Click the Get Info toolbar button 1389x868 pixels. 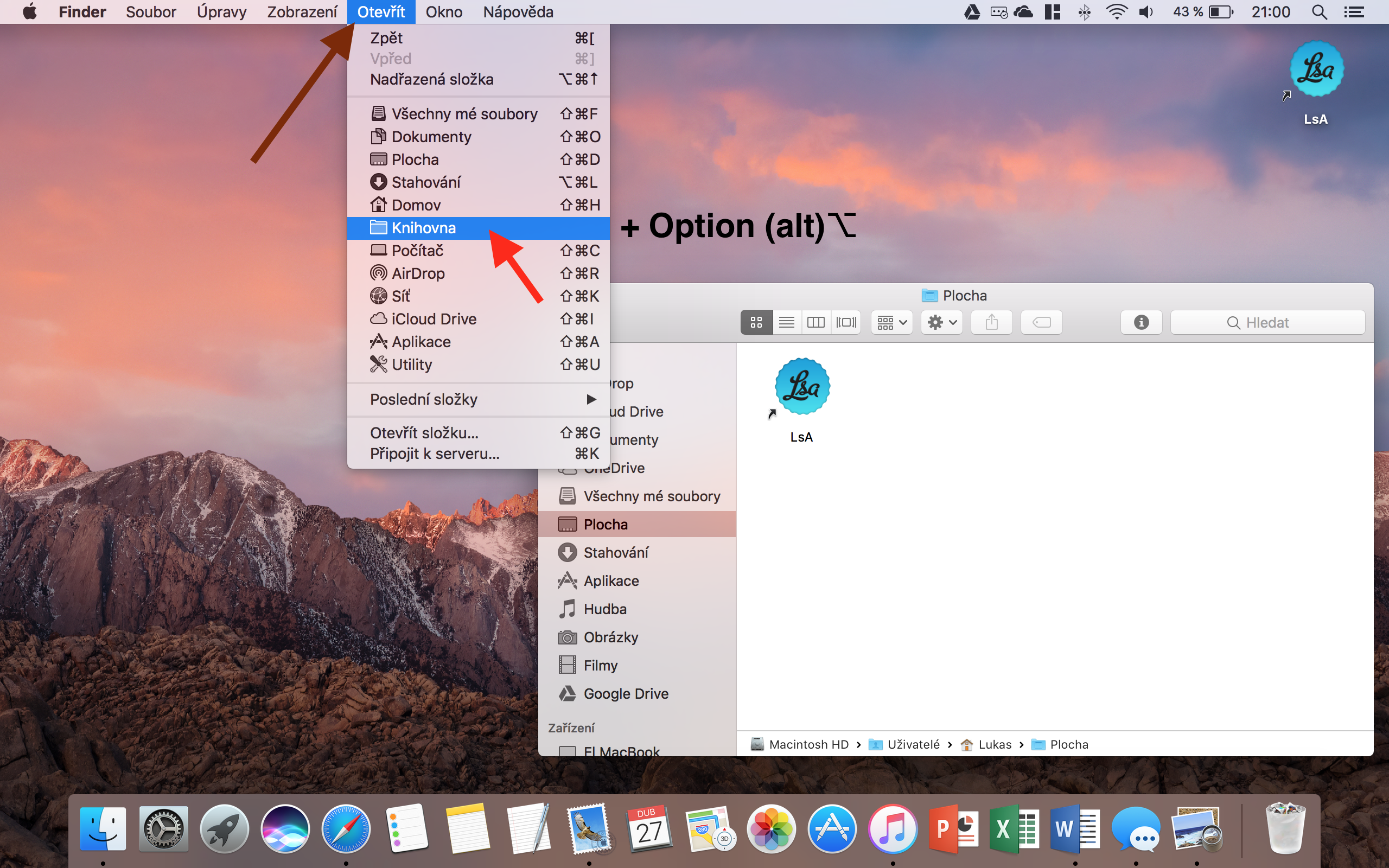pyautogui.click(x=1141, y=323)
